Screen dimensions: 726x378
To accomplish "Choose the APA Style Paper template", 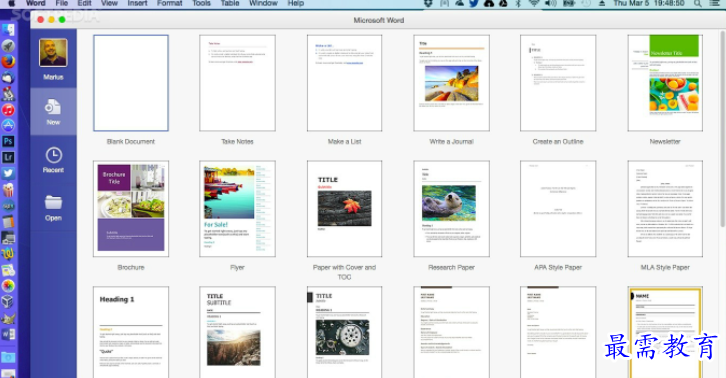I will [x=558, y=209].
